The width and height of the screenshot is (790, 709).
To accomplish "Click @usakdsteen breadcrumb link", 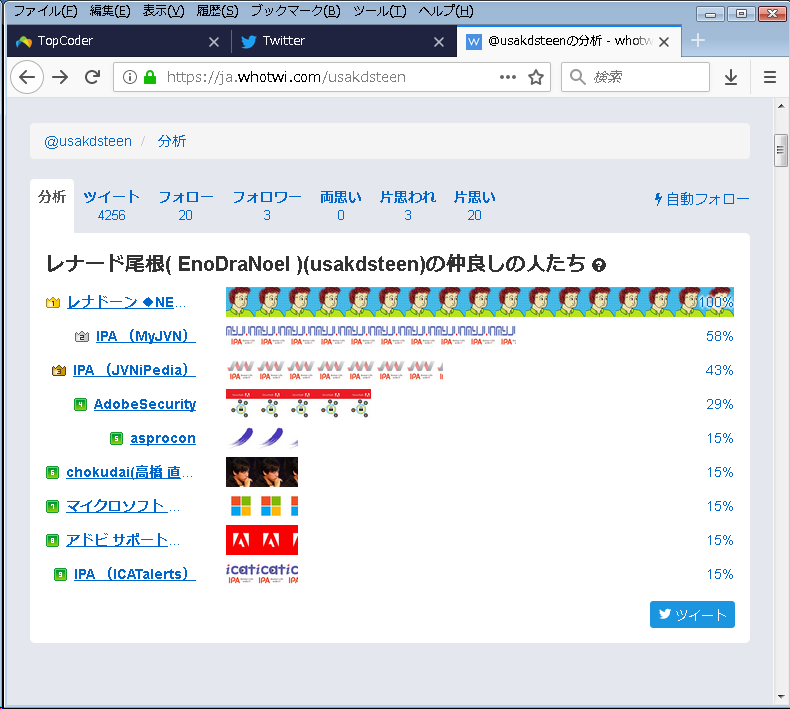I will pos(88,141).
